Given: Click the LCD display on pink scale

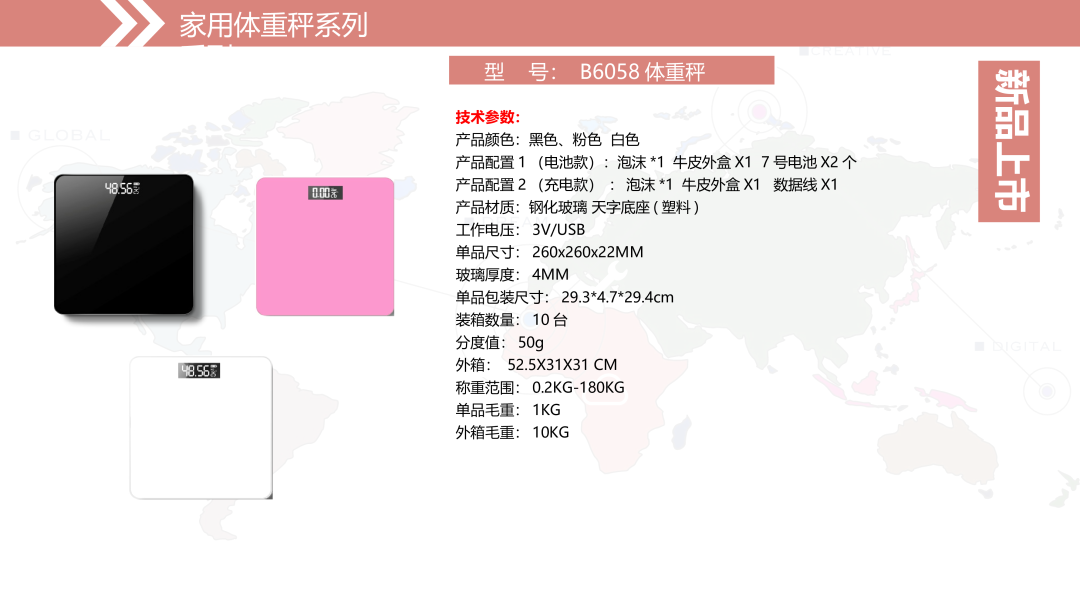Looking at the screenshot, I should pyautogui.click(x=325, y=192).
